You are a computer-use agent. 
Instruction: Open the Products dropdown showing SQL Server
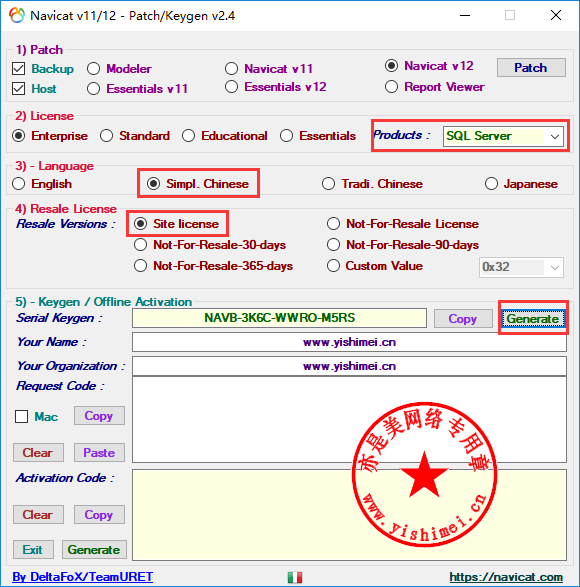click(503, 136)
